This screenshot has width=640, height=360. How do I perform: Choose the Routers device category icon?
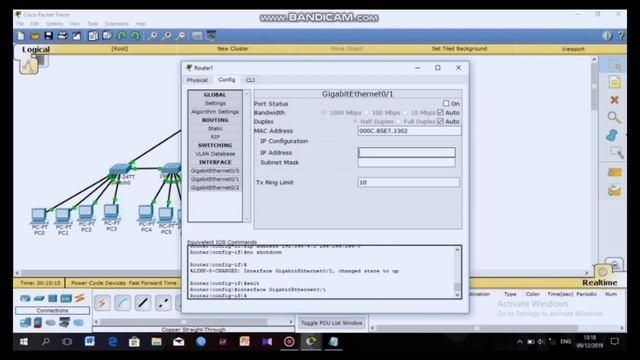[25, 298]
